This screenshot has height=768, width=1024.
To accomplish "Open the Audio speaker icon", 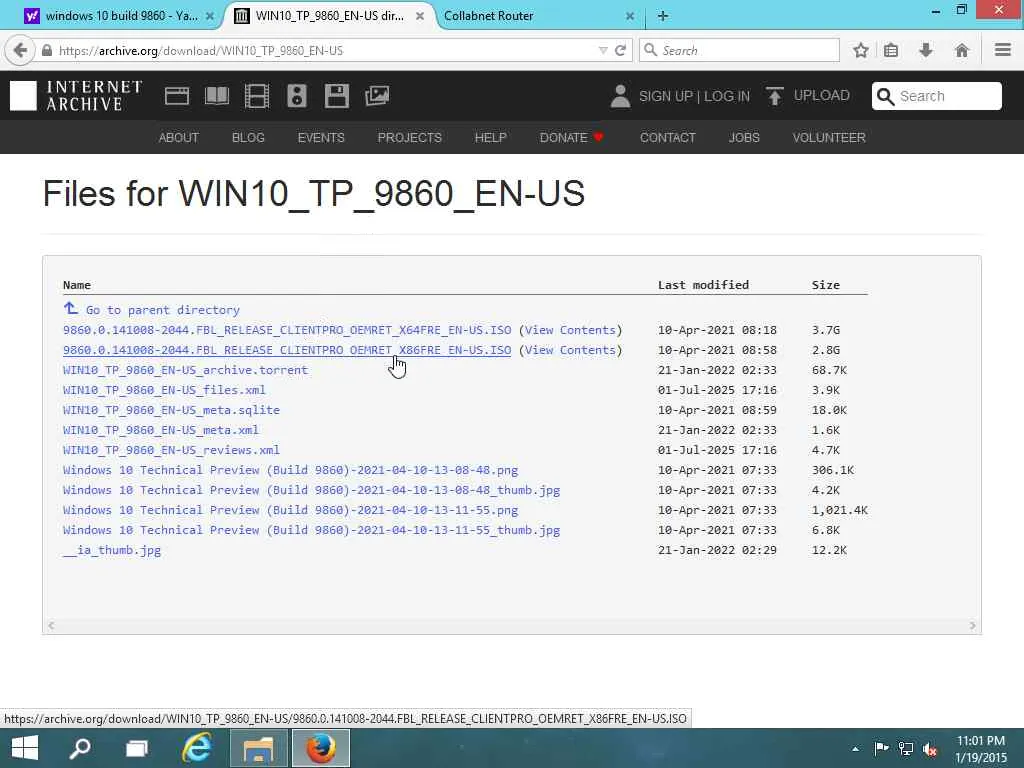I will click(296, 96).
